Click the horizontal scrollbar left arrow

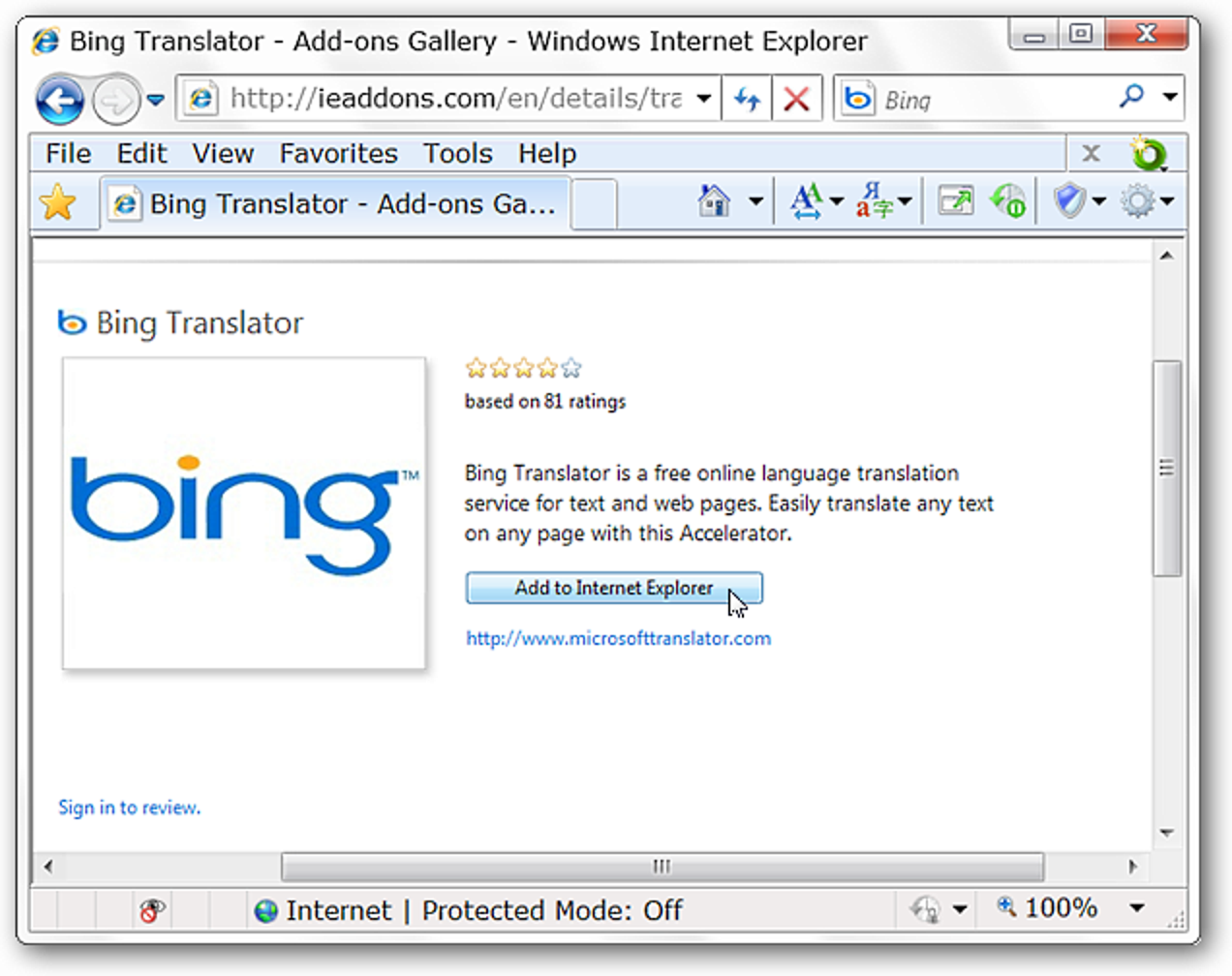[x=47, y=867]
